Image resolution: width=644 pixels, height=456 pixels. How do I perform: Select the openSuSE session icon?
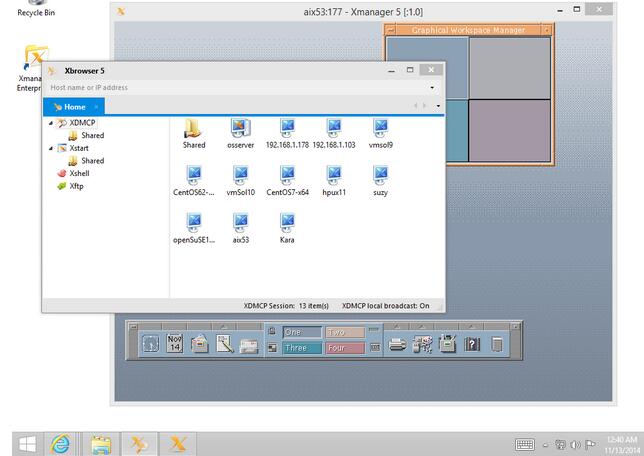(194, 223)
